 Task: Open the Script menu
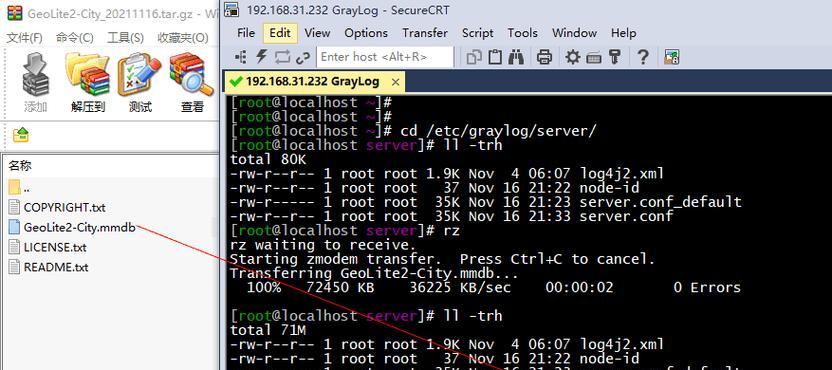click(477, 33)
